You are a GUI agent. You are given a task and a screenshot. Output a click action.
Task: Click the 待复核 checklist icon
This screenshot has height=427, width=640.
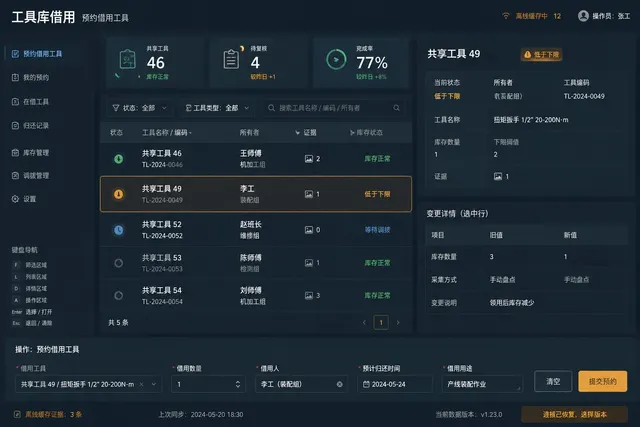231,60
